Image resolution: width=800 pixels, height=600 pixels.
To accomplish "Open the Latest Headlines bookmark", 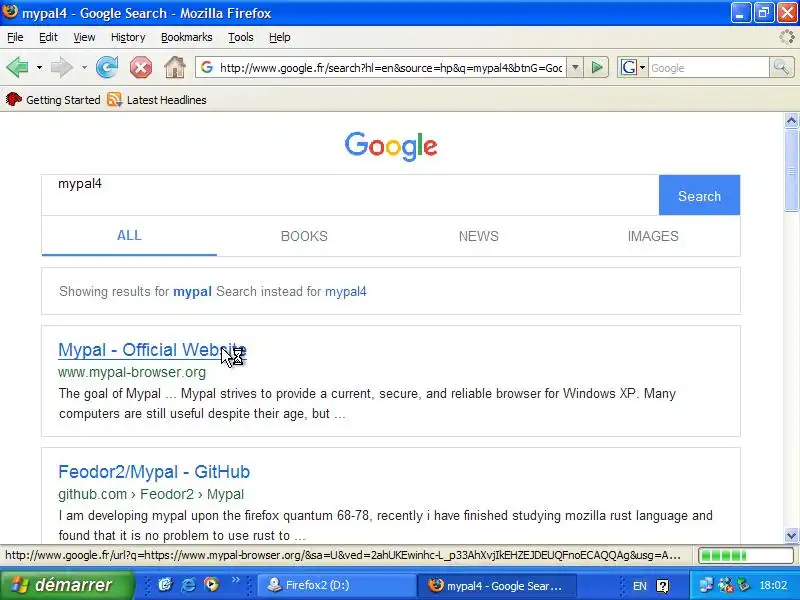I will coord(157,99).
